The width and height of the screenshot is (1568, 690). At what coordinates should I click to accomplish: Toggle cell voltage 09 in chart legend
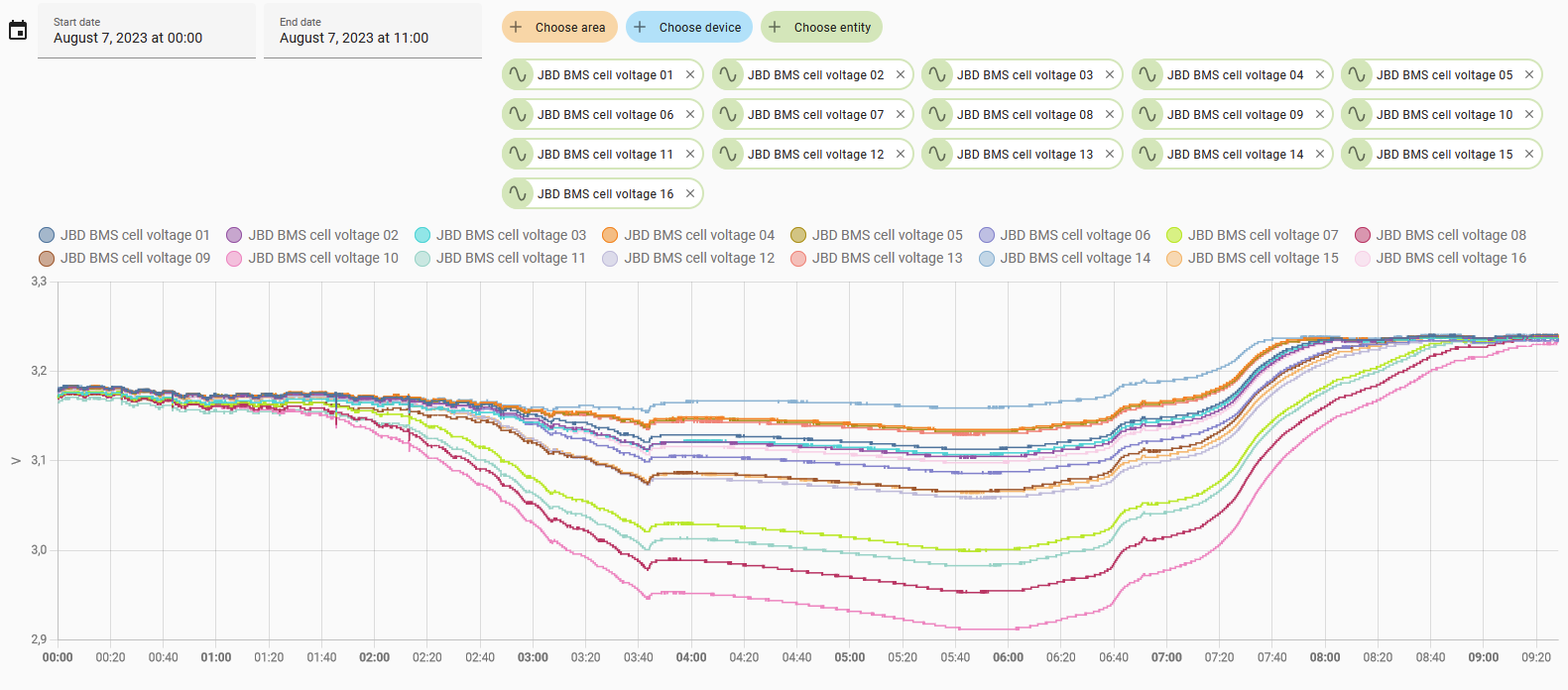click(x=124, y=258)
